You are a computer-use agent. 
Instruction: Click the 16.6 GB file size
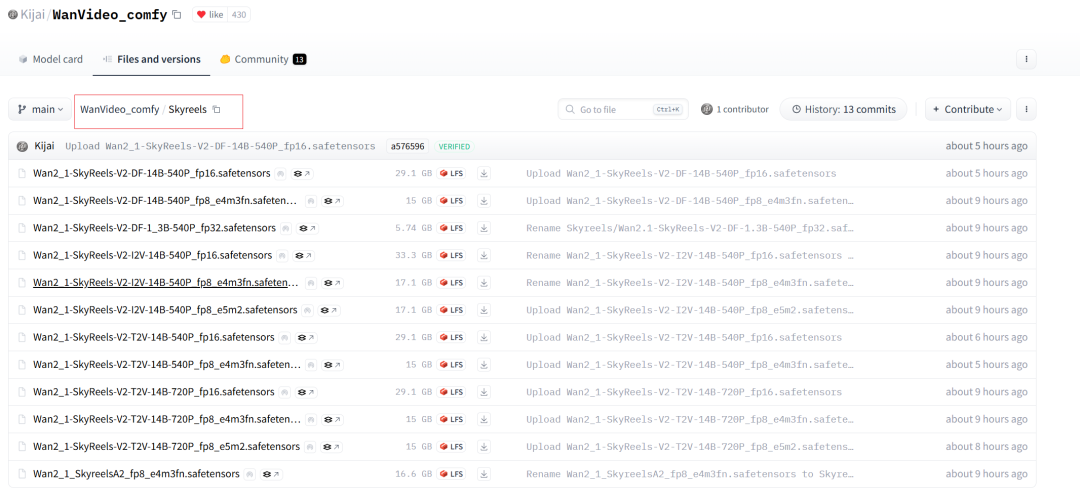413,474
